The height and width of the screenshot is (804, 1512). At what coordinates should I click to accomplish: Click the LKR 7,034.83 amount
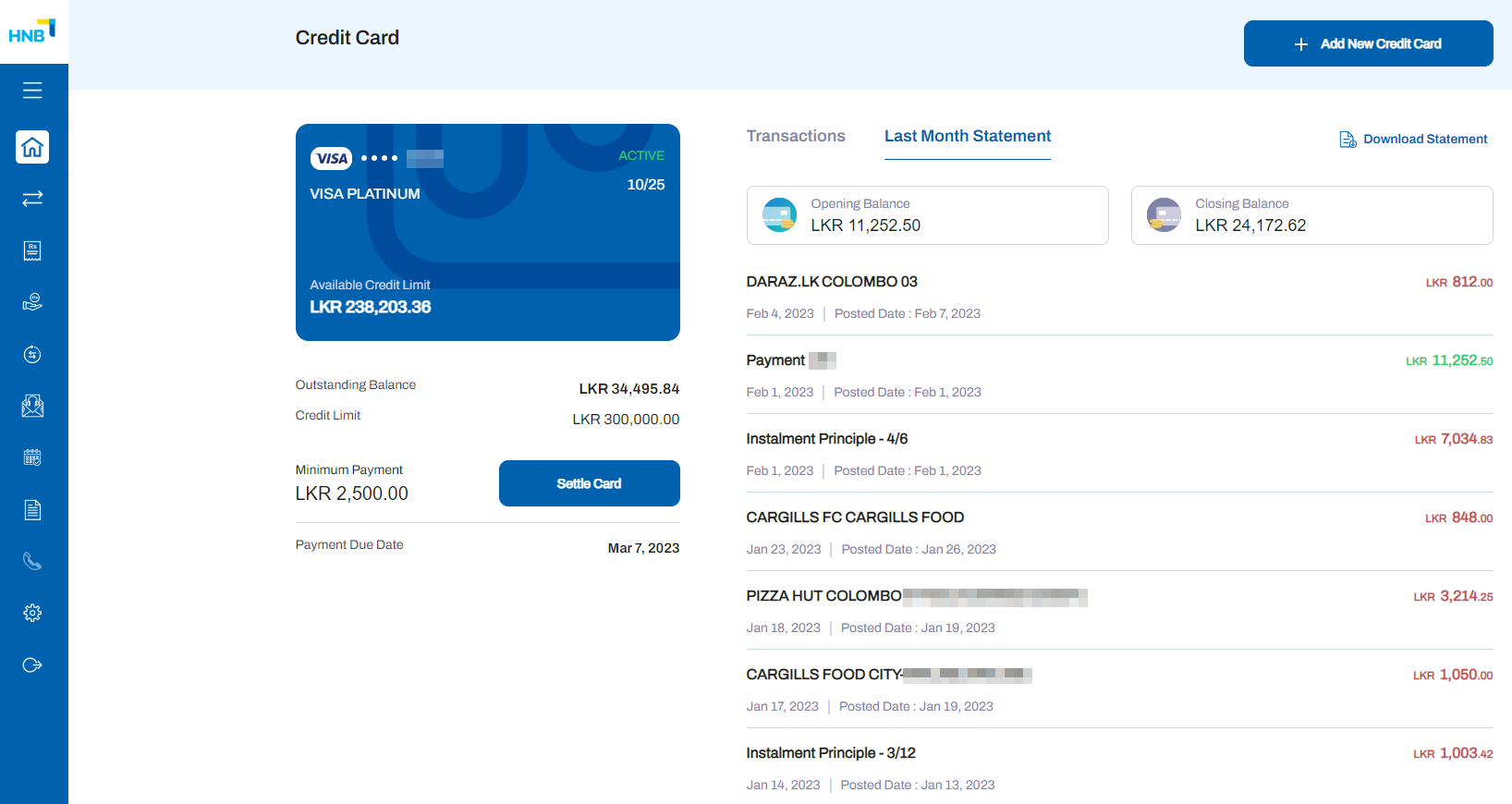click(1454, 439)
